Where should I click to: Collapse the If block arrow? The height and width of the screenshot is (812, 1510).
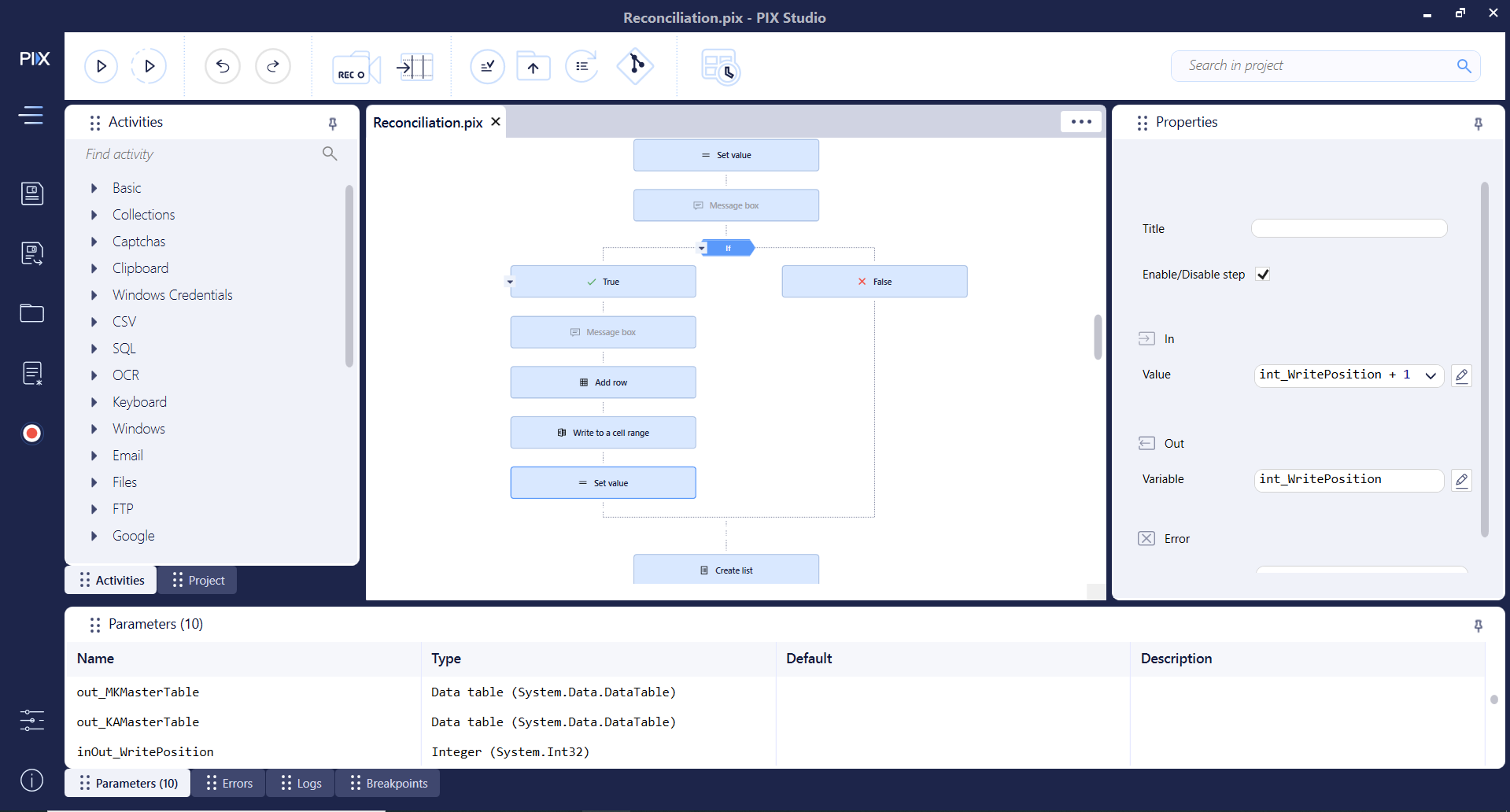pos(702,249)
